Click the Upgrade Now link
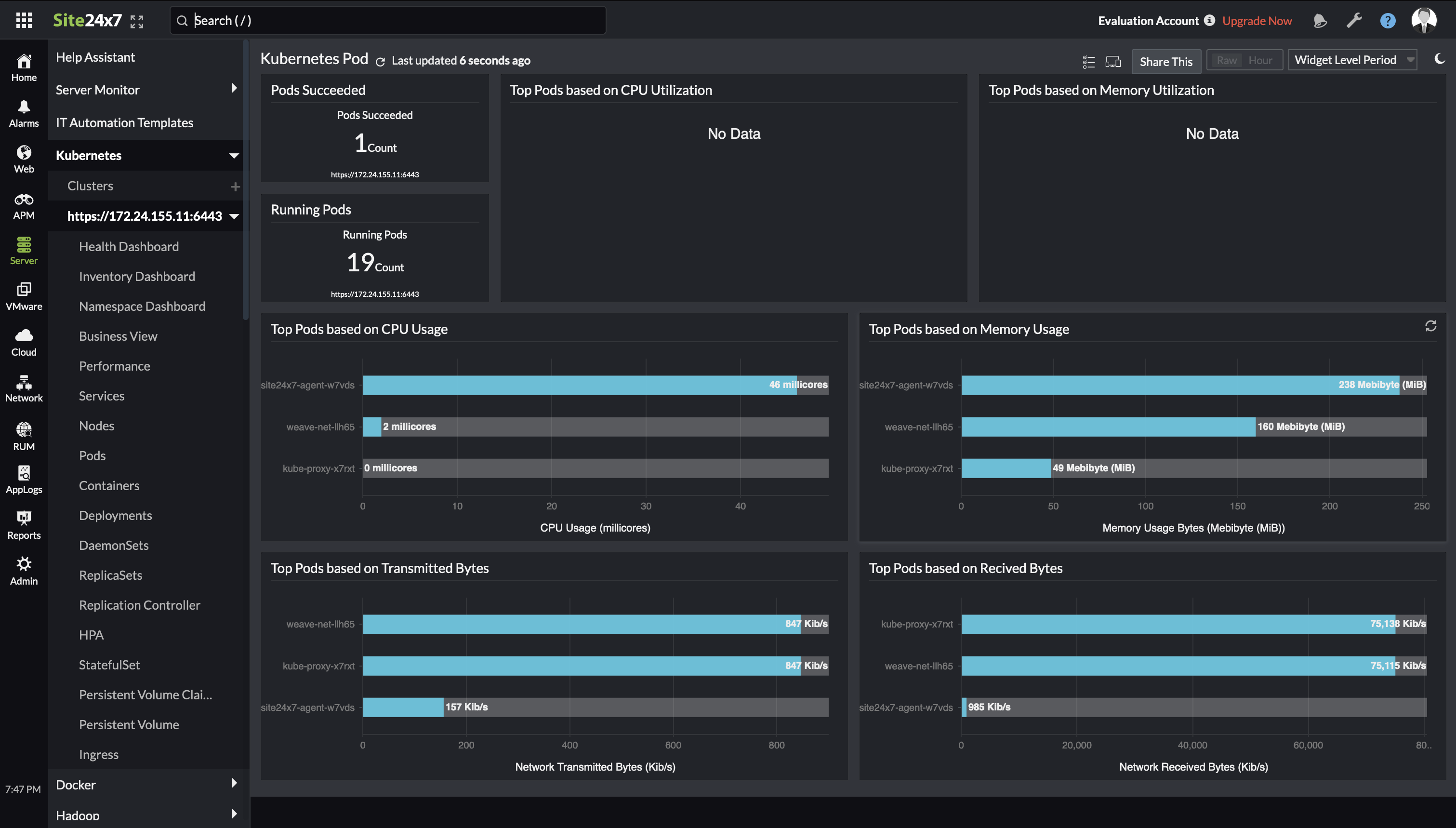 (x=1257, y=20)
